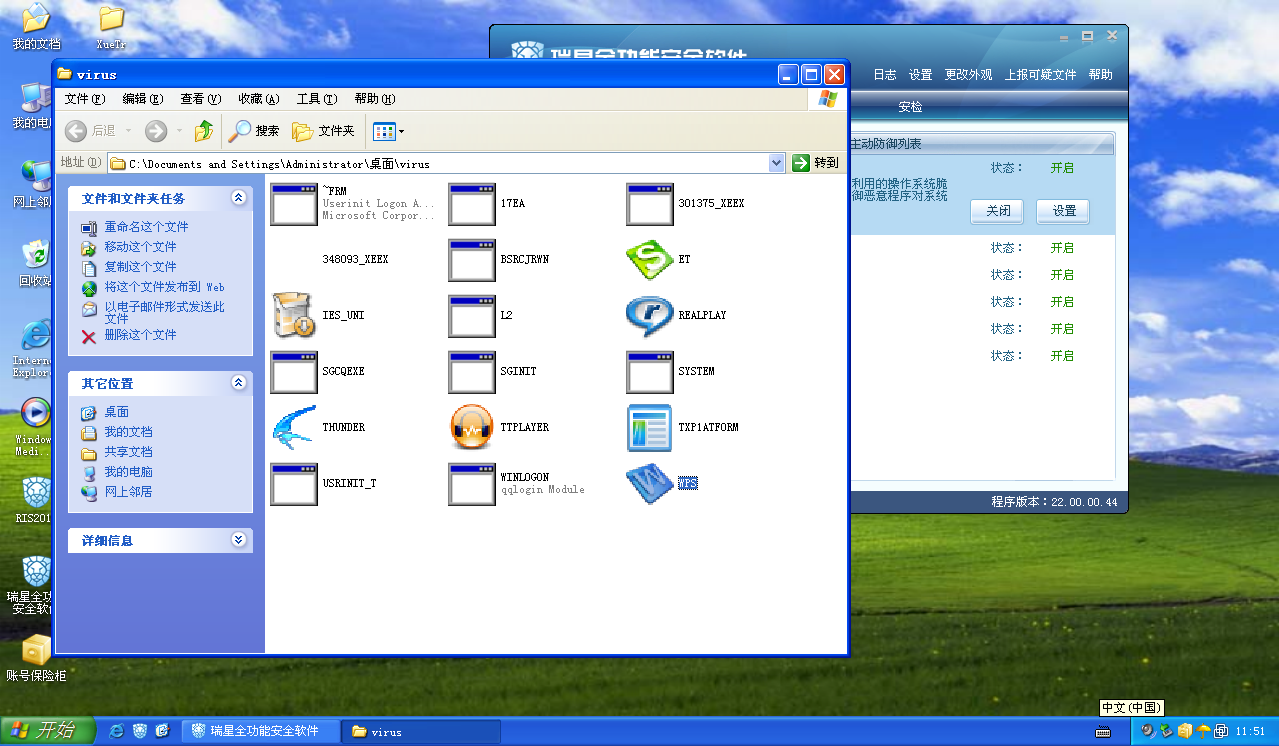This screenshot has height=746, width=1279.
Task: Collapse the 文件和文件夹任务 panel
Action: [x=238, y=198]
